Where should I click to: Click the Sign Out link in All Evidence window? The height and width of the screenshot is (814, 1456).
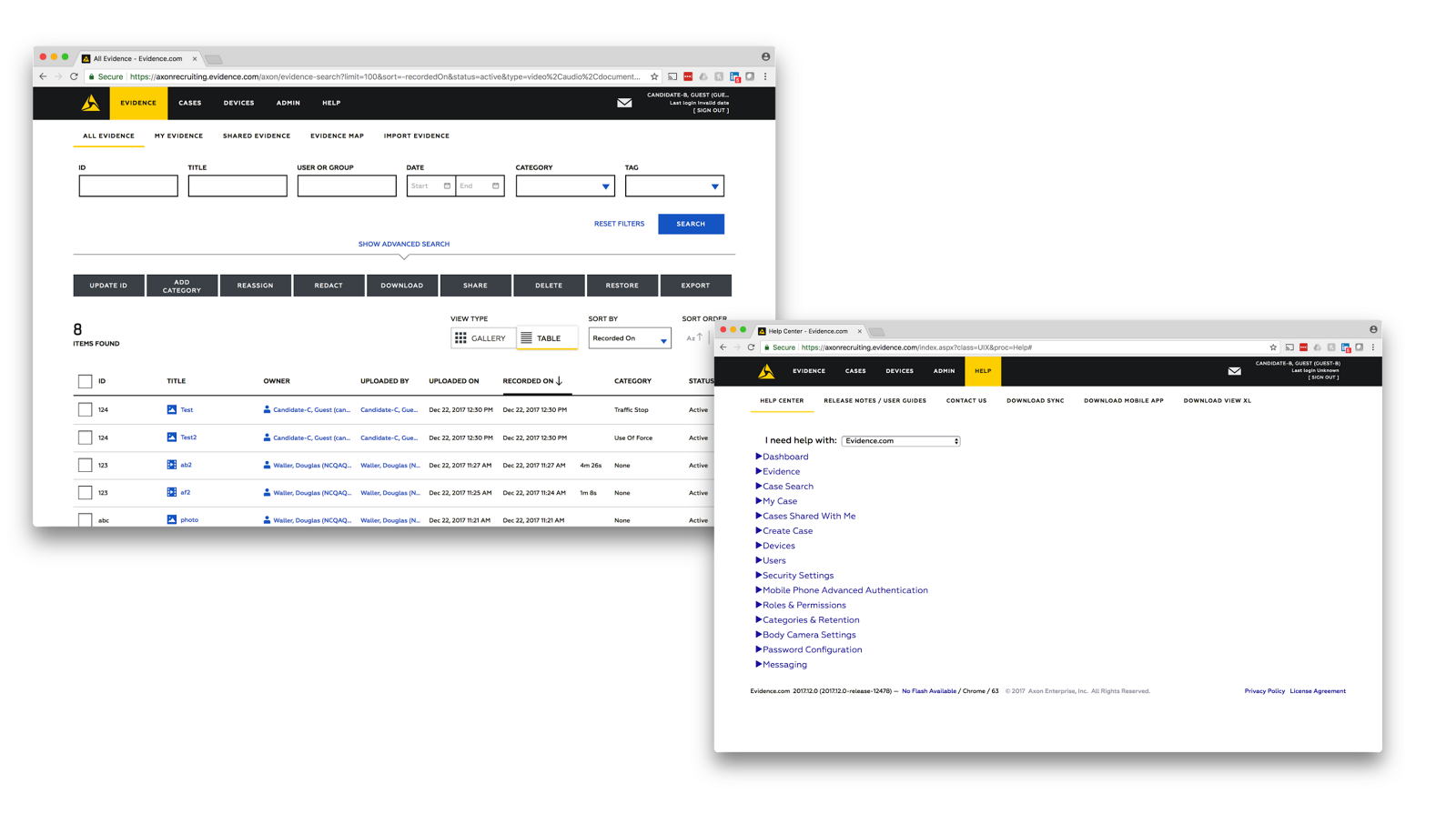(712, 111)
